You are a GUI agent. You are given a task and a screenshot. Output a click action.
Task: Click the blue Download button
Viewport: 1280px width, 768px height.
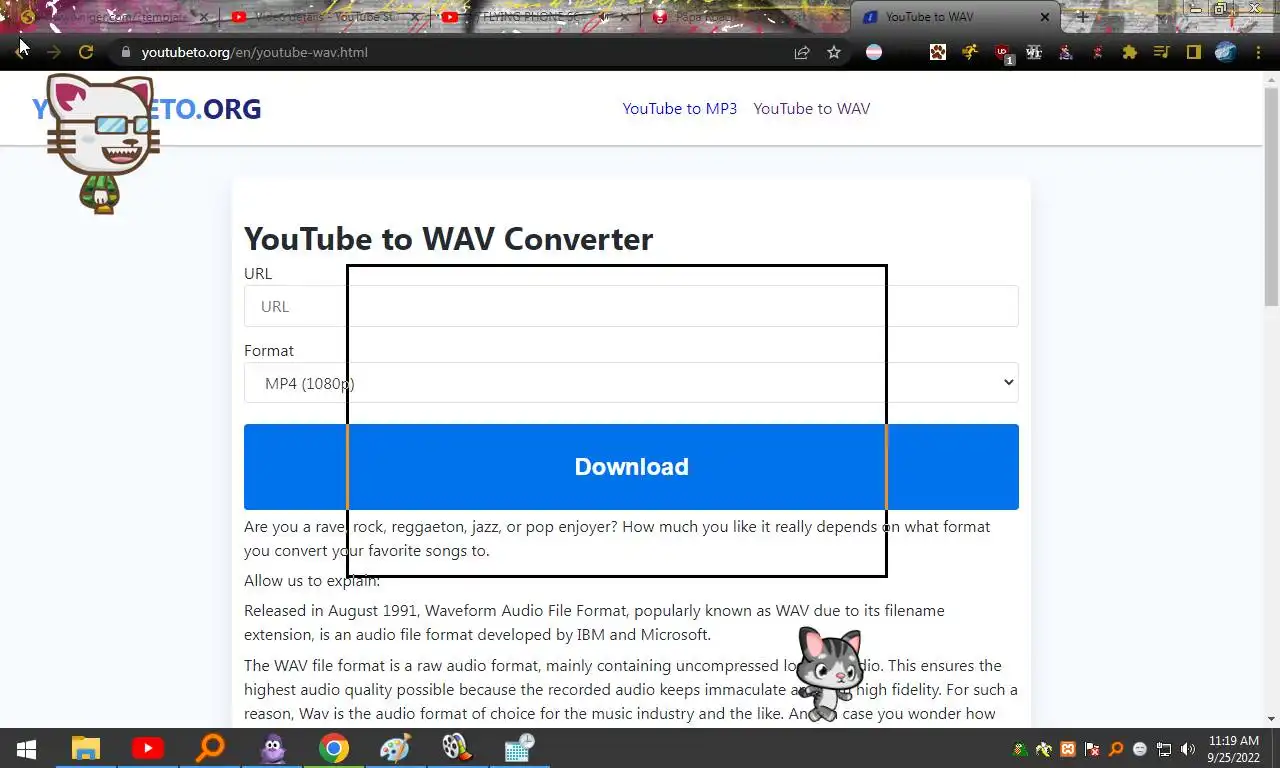(631, 467)
